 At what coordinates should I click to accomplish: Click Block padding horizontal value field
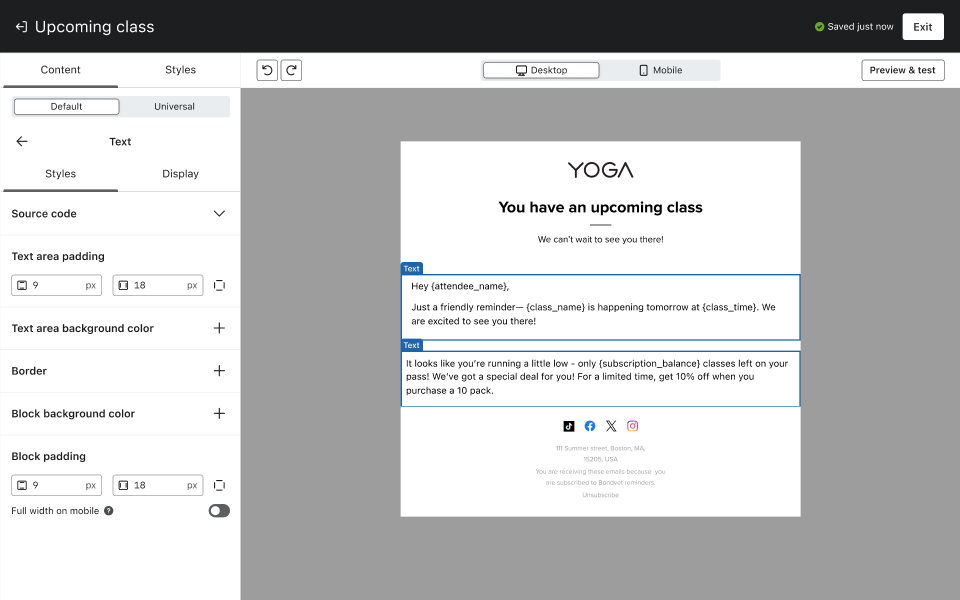(158, 486)
